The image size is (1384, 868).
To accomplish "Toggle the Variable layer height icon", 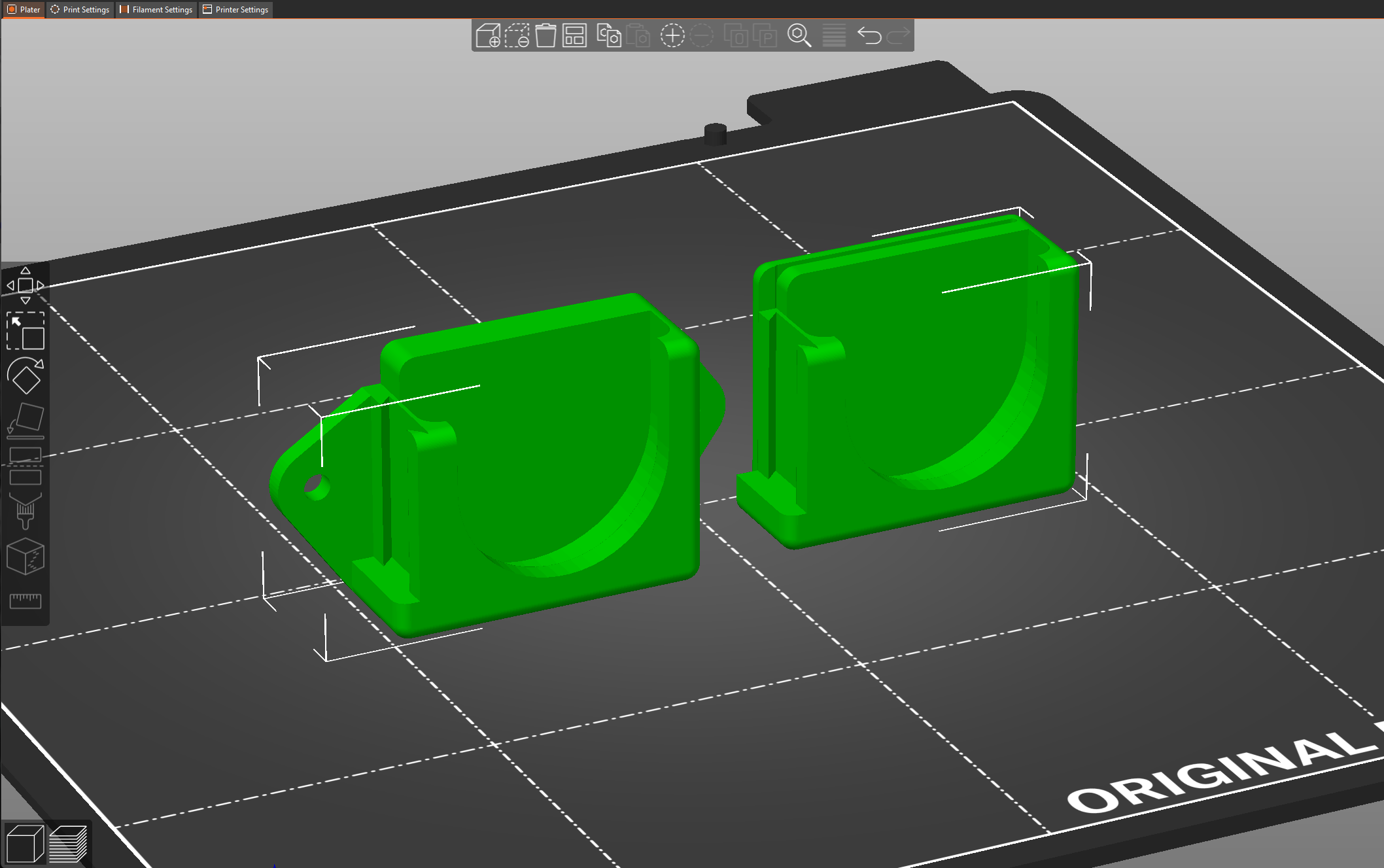I will [834, 35].
